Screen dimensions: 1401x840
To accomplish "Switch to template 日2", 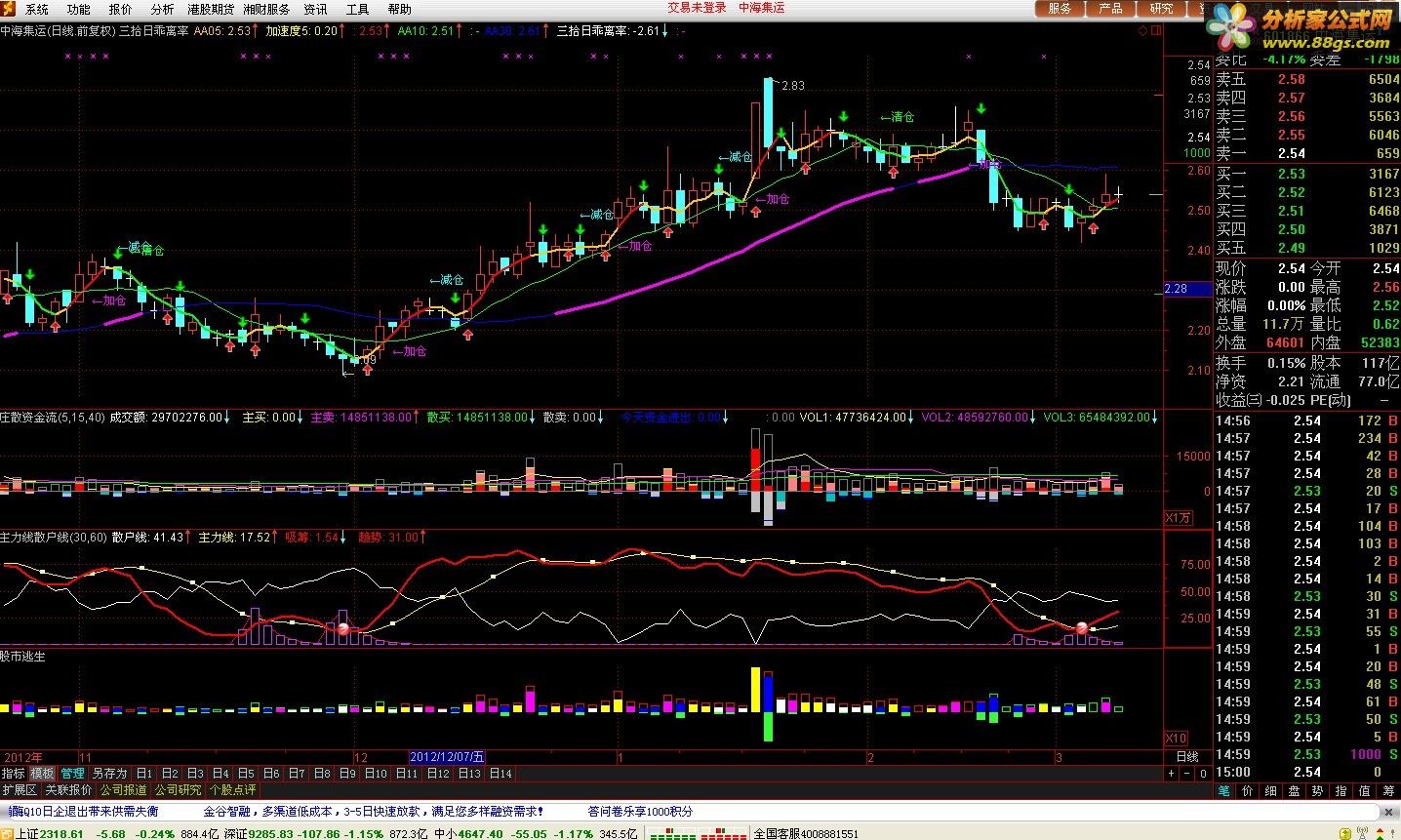I will tap(169, 774).
